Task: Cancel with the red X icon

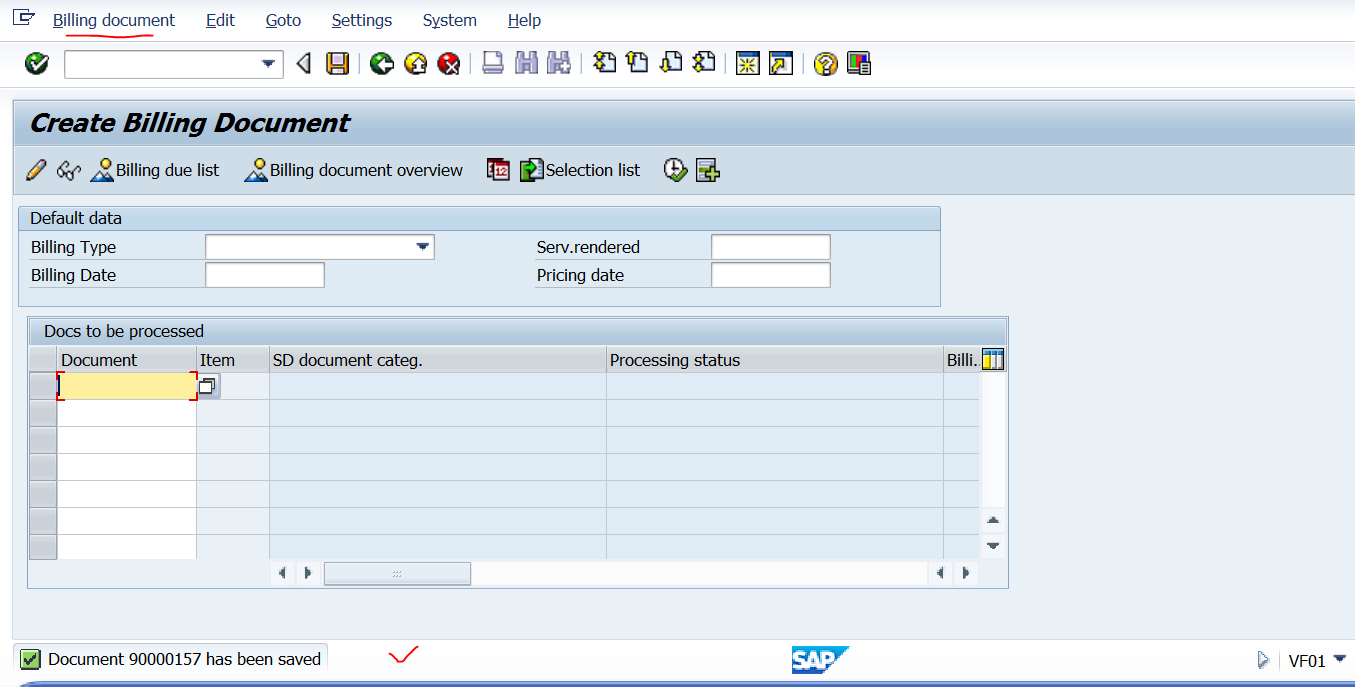Action: click(449, 62)
